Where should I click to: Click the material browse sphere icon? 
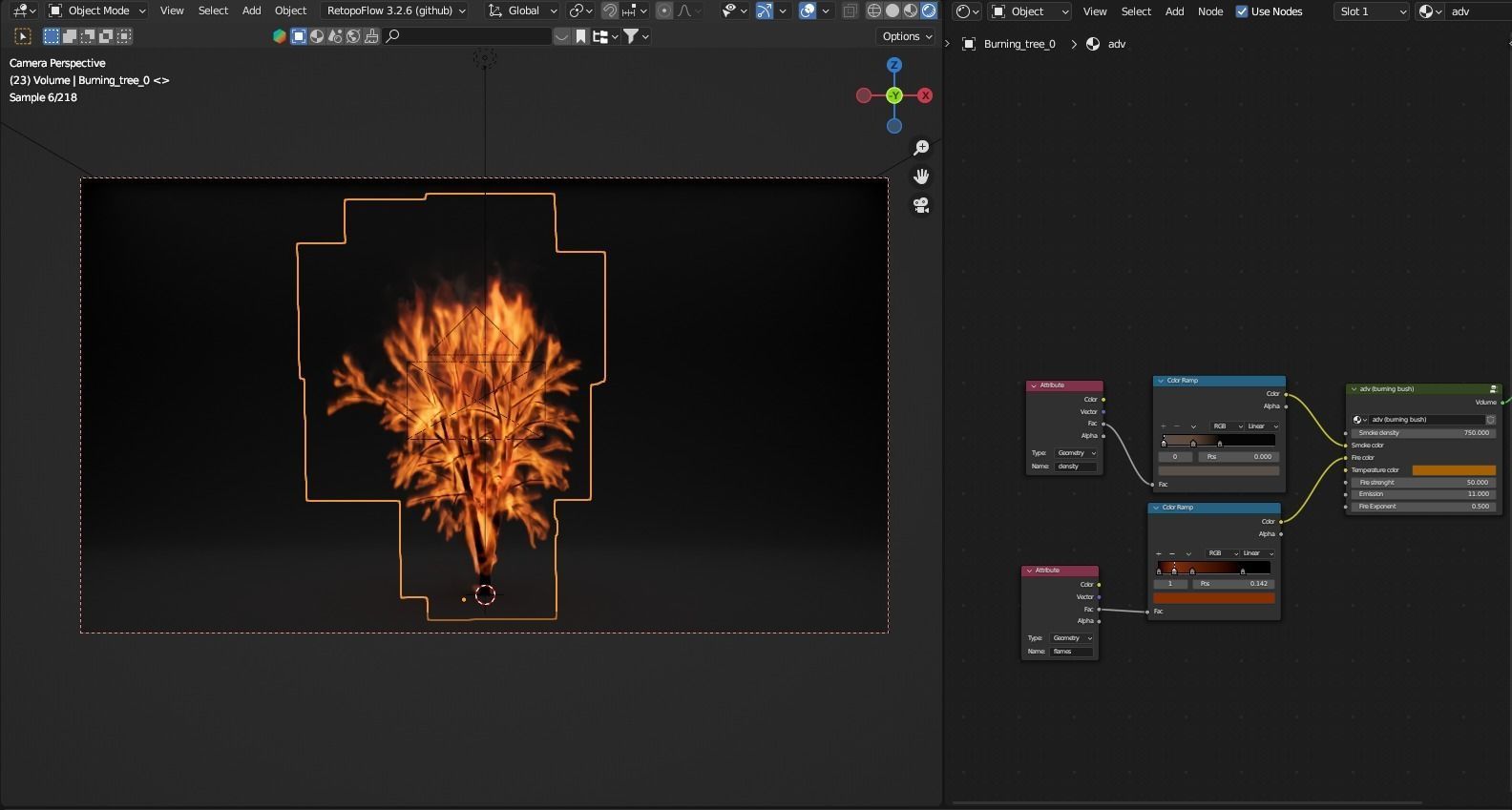(x=1430, y=11)
